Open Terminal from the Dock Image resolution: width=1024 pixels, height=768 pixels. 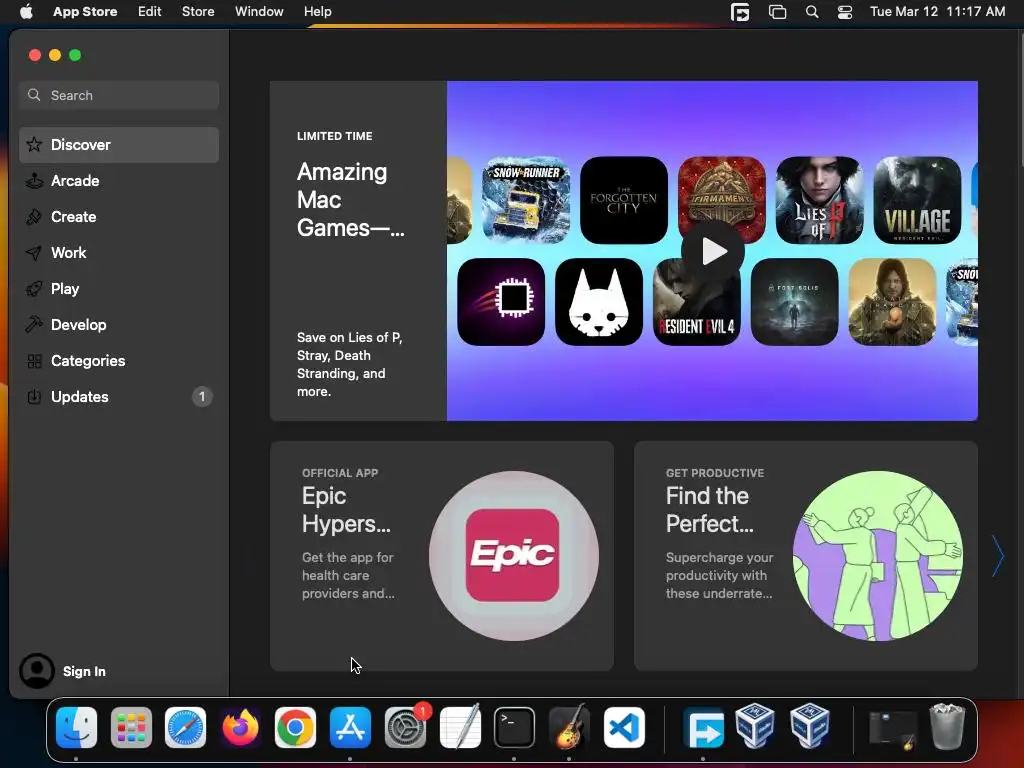[515, 727]
